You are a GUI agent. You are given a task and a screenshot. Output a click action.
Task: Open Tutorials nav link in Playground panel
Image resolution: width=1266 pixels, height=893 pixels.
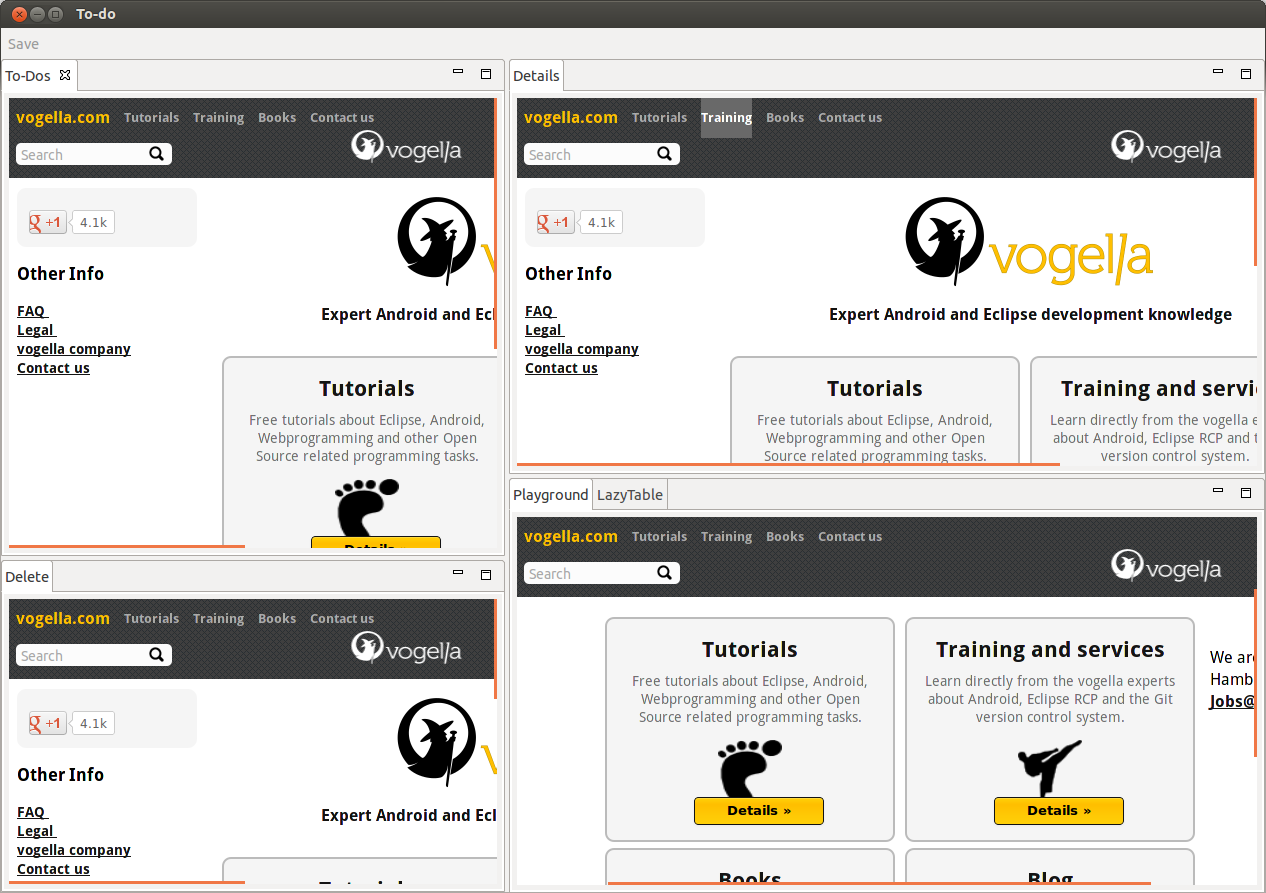tap(660, 537)
